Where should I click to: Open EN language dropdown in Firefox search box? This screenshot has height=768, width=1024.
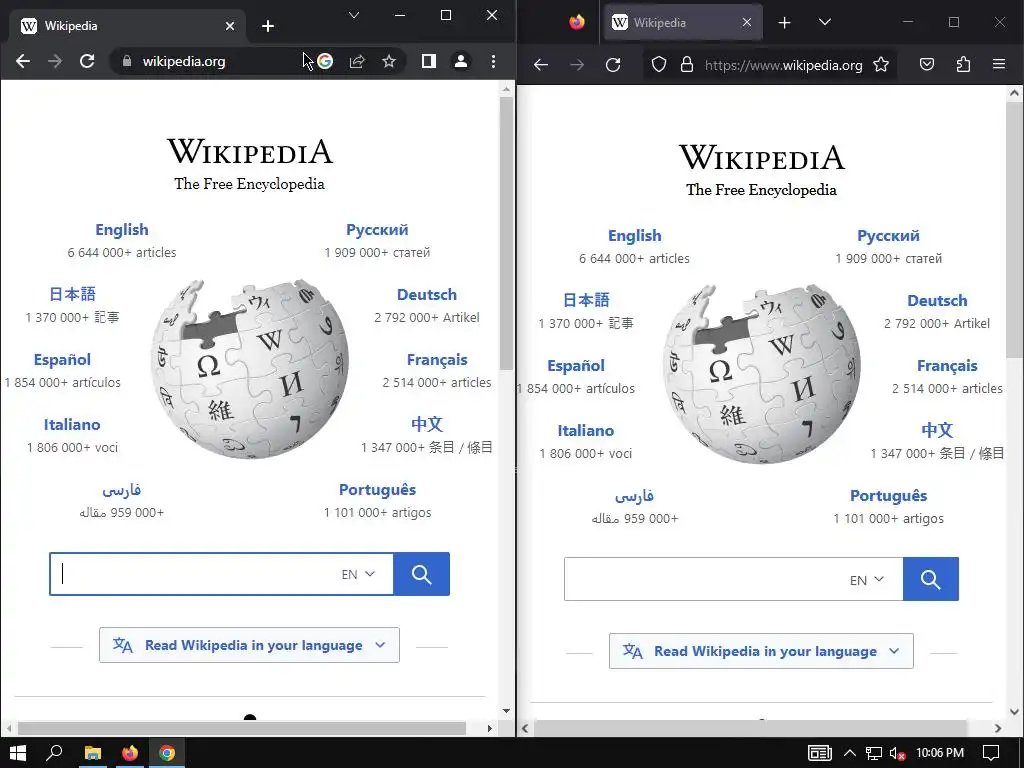(x=867, y=580)
